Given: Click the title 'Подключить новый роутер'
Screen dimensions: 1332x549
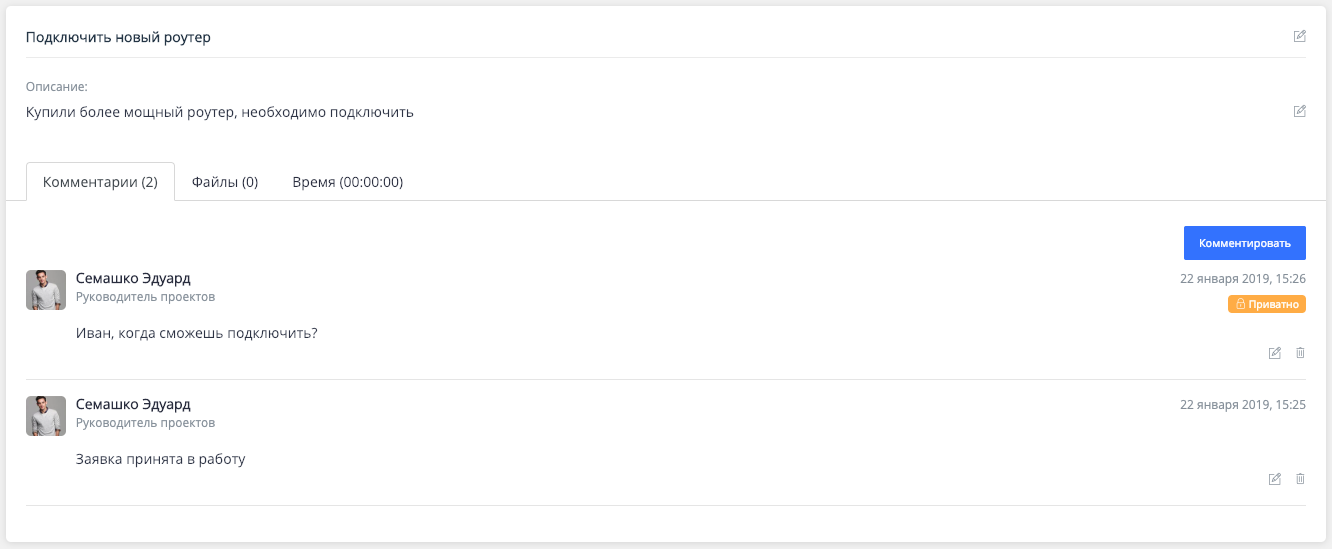Looking at the screenshot, I should click(x=118, y=38).
